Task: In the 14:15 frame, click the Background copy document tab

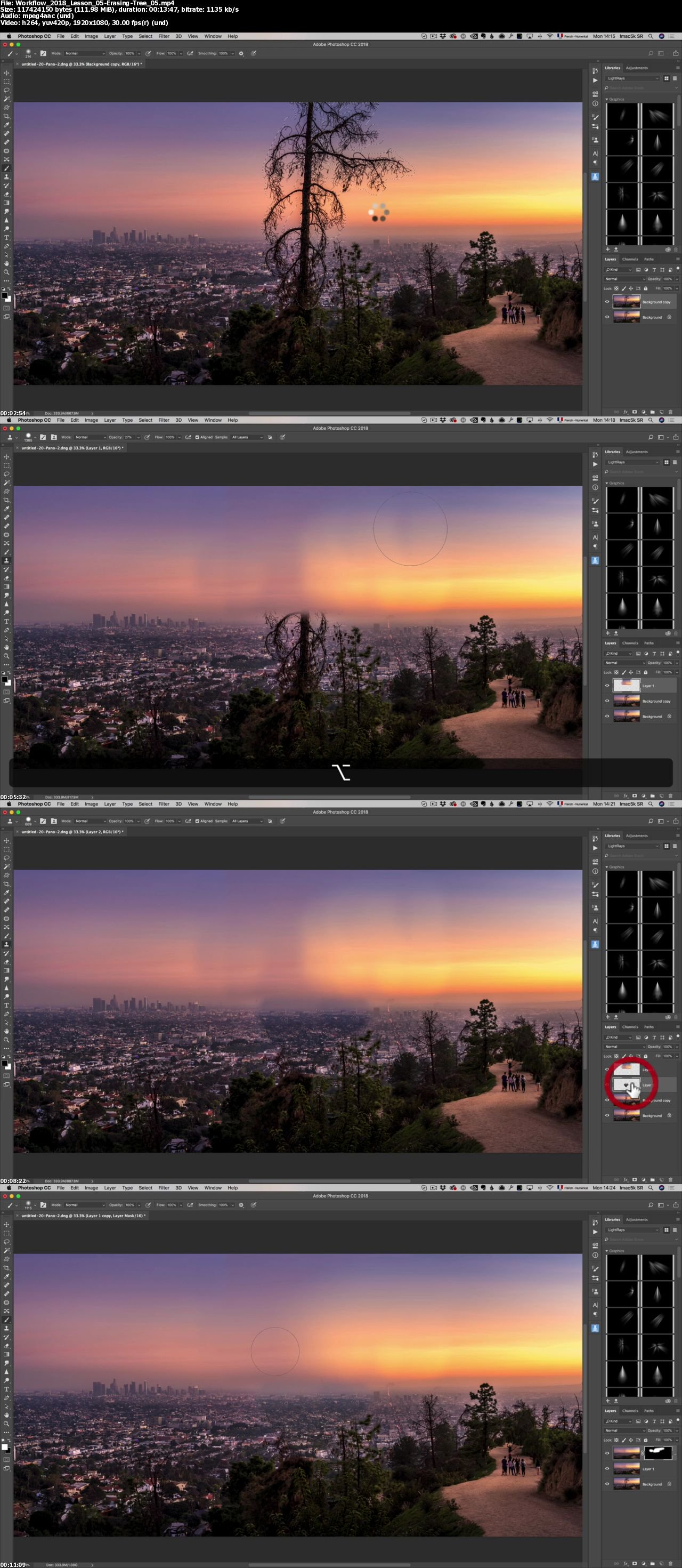Action: [81, 64]
